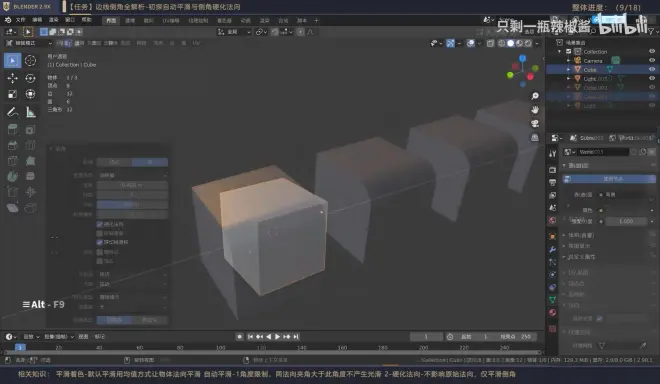Image resolution: width=660 pixels, height=384 pixels.
Task: Open the pivot point dropdown
Action: [261, 32]
